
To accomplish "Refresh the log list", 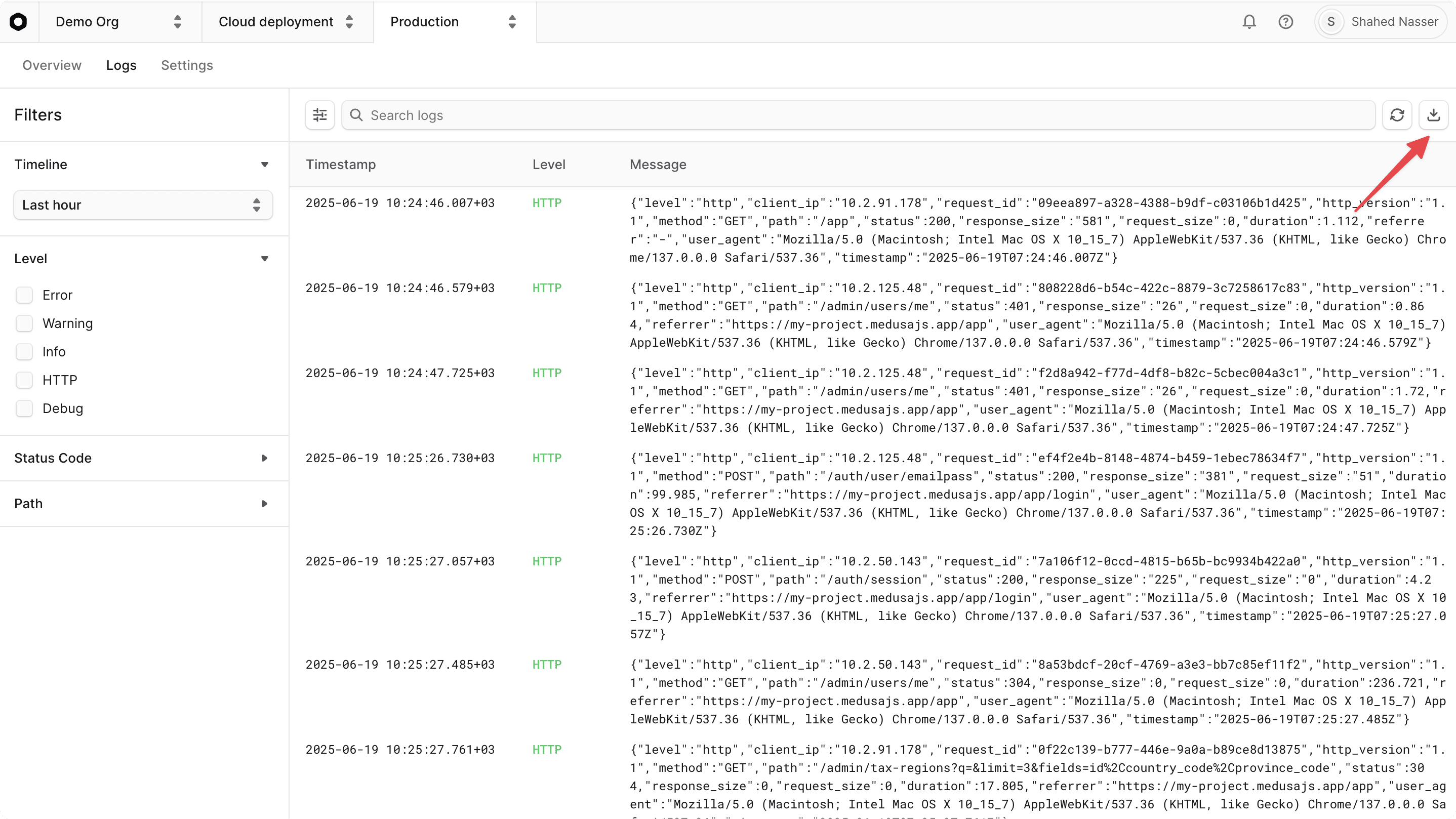I will point(1397,115).
